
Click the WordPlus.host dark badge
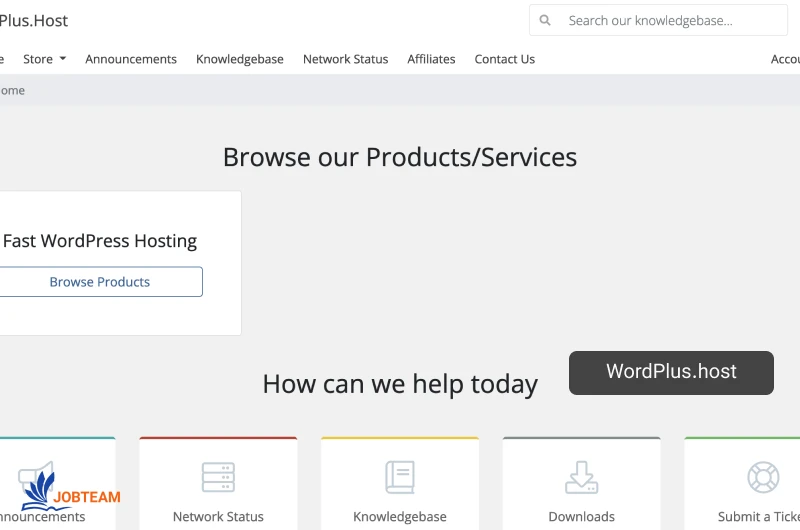[x=671, y=372]
